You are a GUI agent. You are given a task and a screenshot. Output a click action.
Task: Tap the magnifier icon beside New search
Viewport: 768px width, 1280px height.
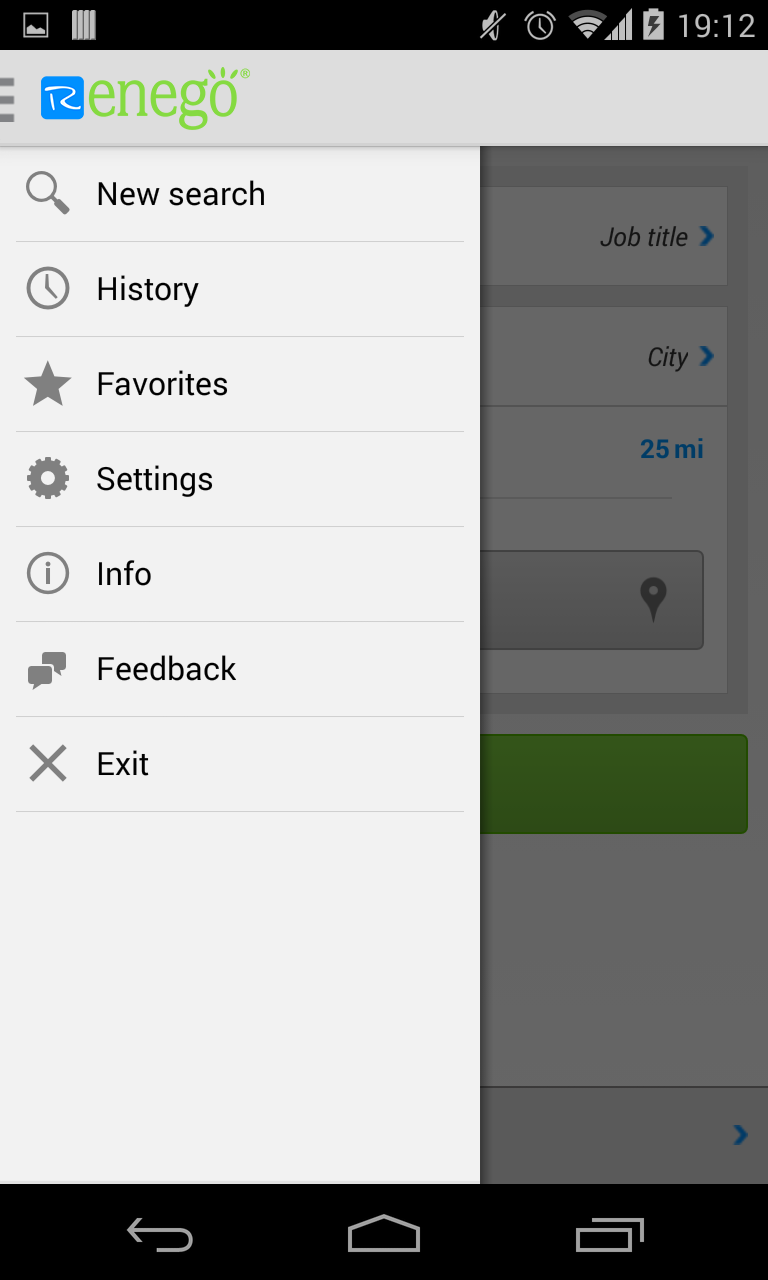tap(47, 193)
